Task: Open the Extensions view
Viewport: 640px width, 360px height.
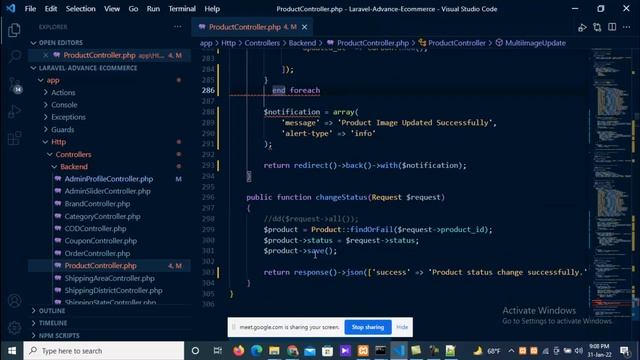Action: tap(14, 138)
